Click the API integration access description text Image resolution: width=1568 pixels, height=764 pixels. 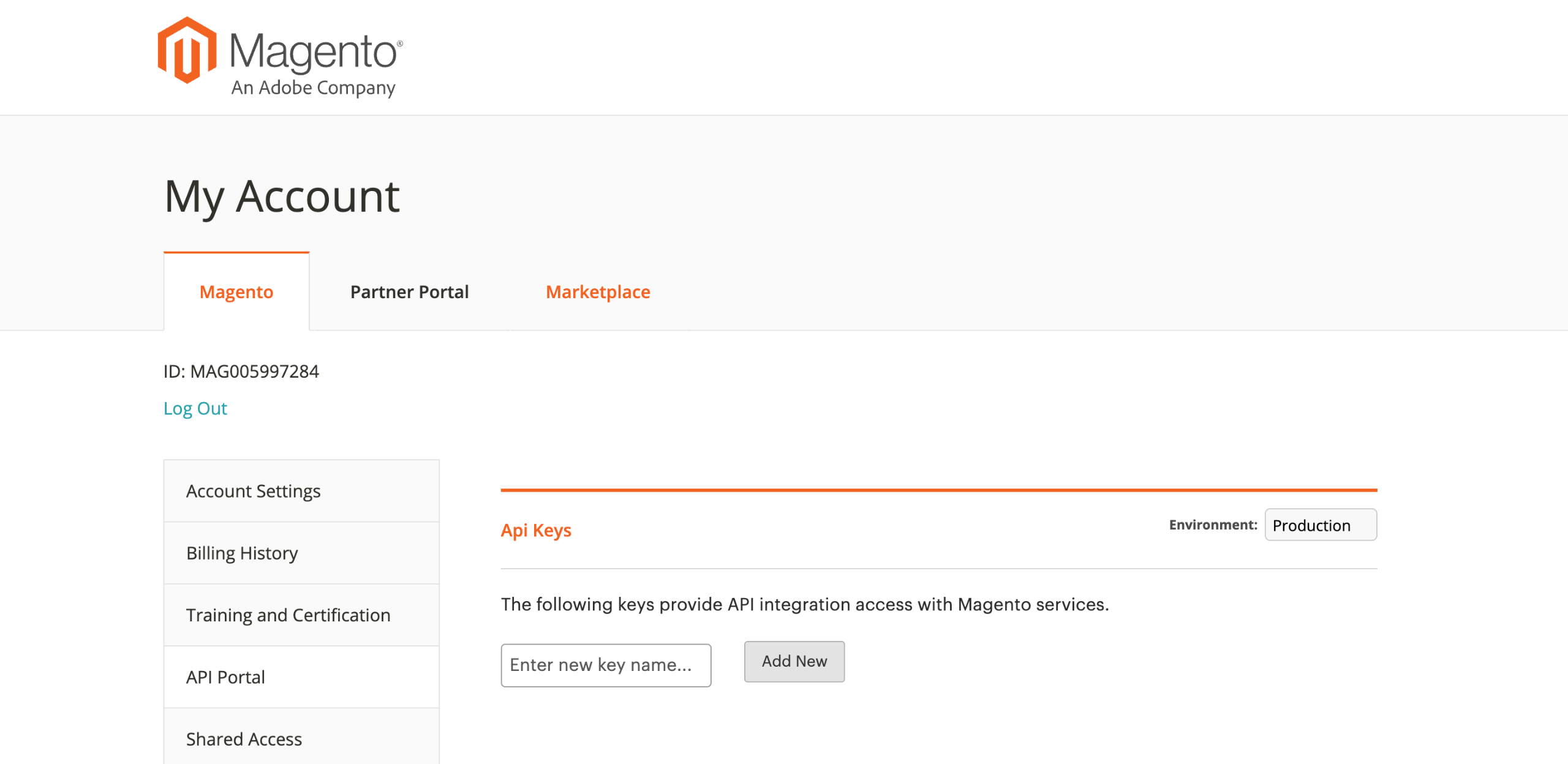804,605
